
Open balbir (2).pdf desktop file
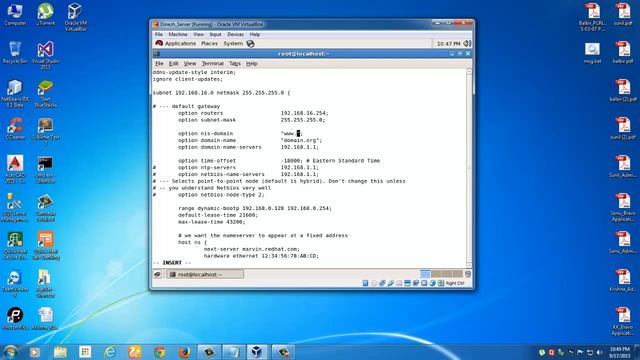[623, 91]
